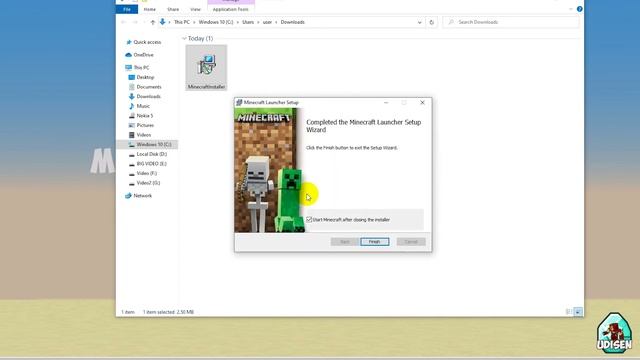Click the Search Downloads field
The height and width of the screenshot is (360, 640).
[x=511, y=22]
